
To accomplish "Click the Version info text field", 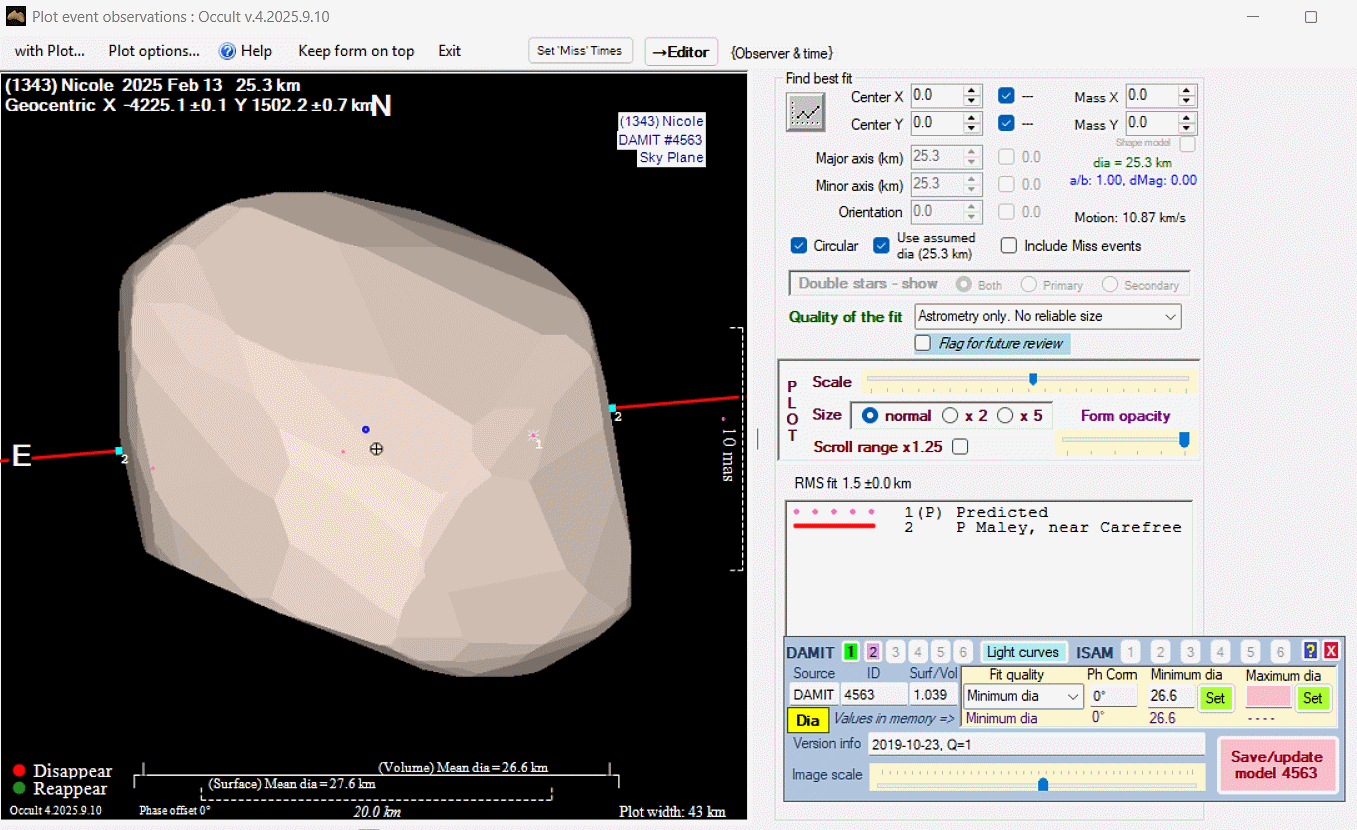I will point(1036,744).
